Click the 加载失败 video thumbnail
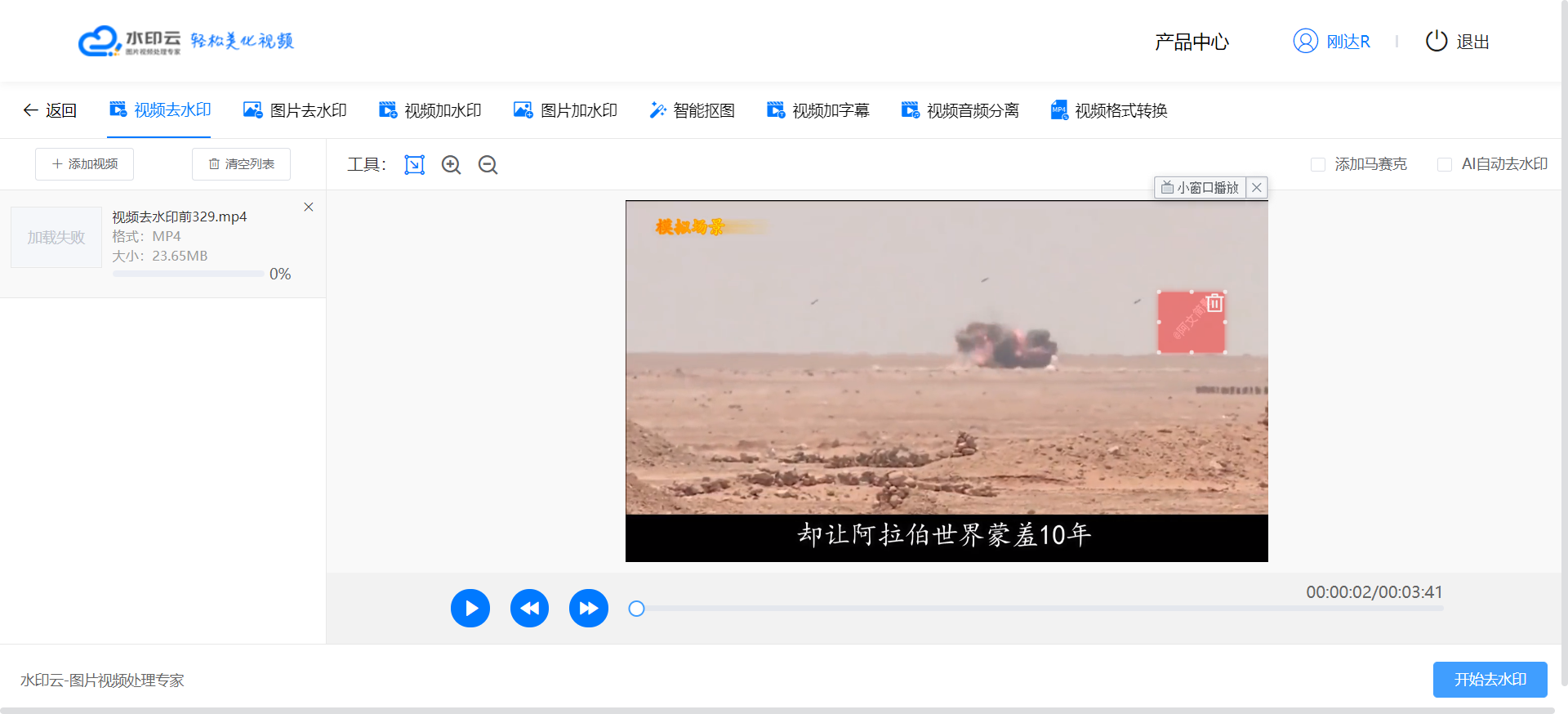1568x714 pixels. 56,238
